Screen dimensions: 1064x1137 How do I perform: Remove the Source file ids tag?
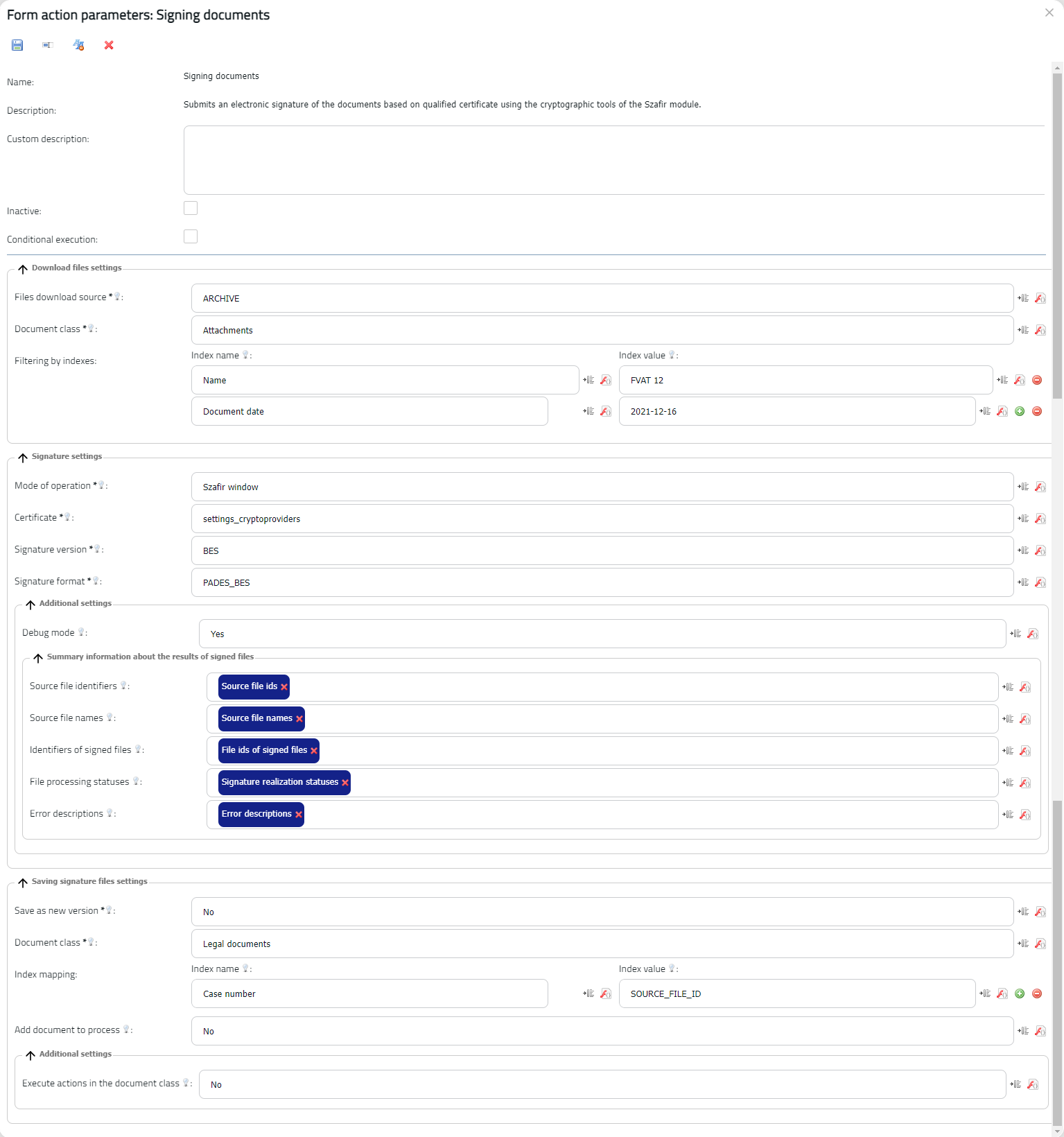(x=284, y=687)
